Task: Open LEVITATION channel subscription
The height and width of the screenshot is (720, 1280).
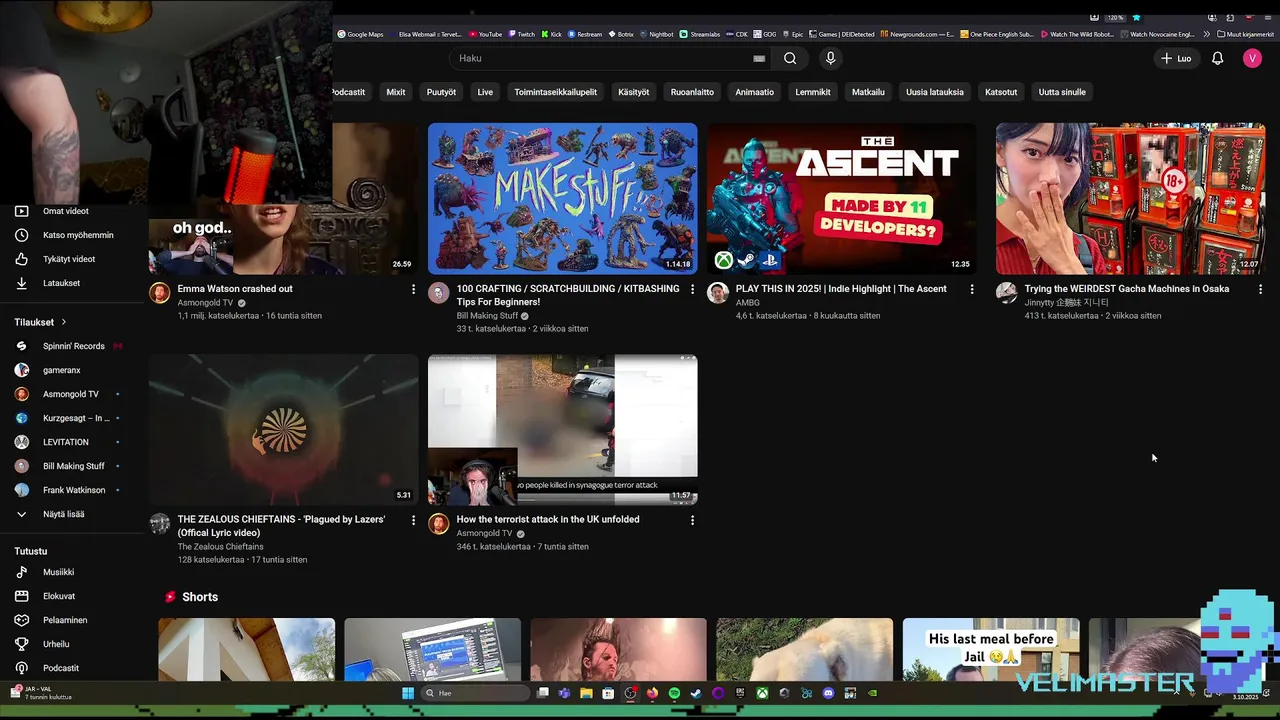Action: point(66,442)
